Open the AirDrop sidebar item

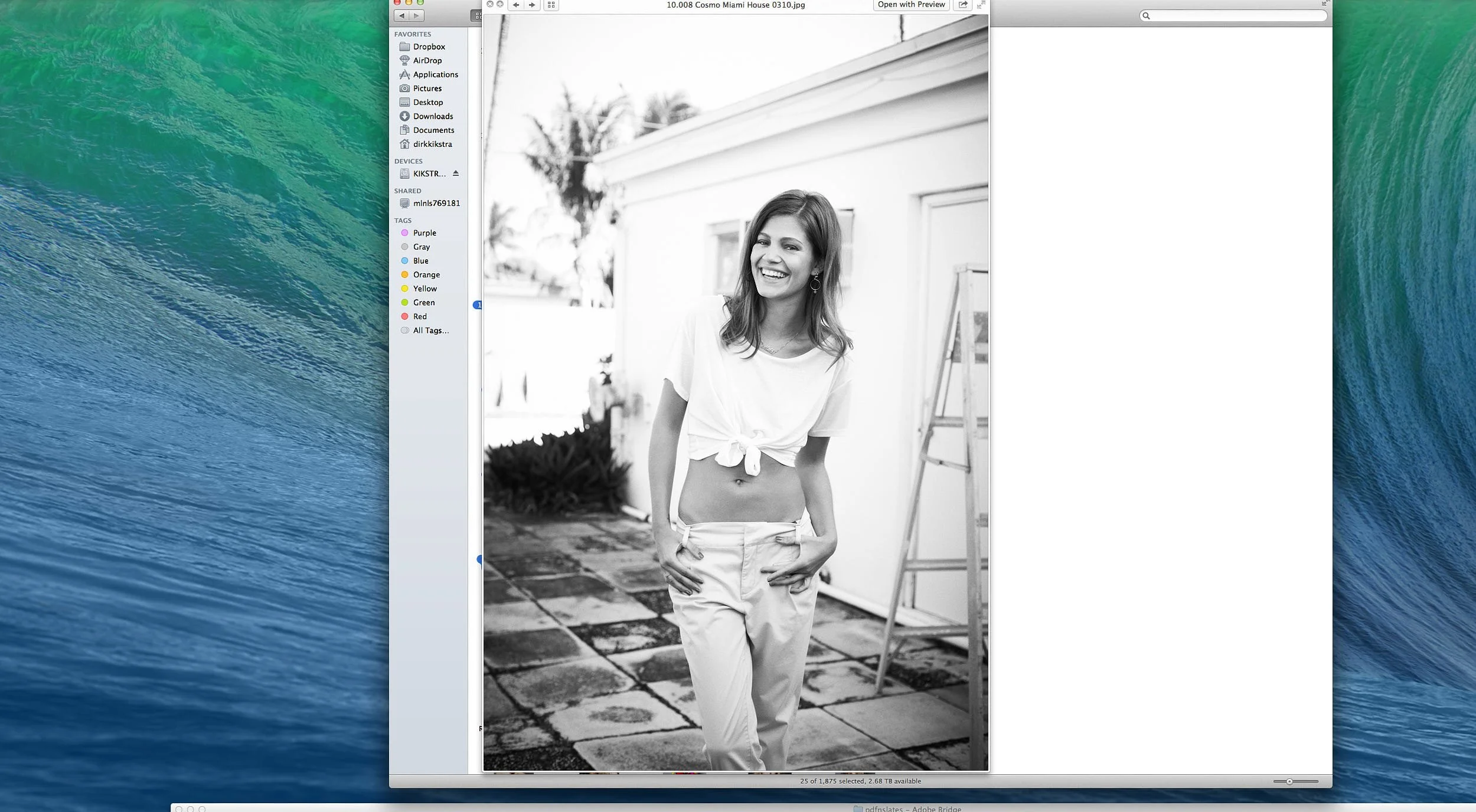(x=426, y=60)
